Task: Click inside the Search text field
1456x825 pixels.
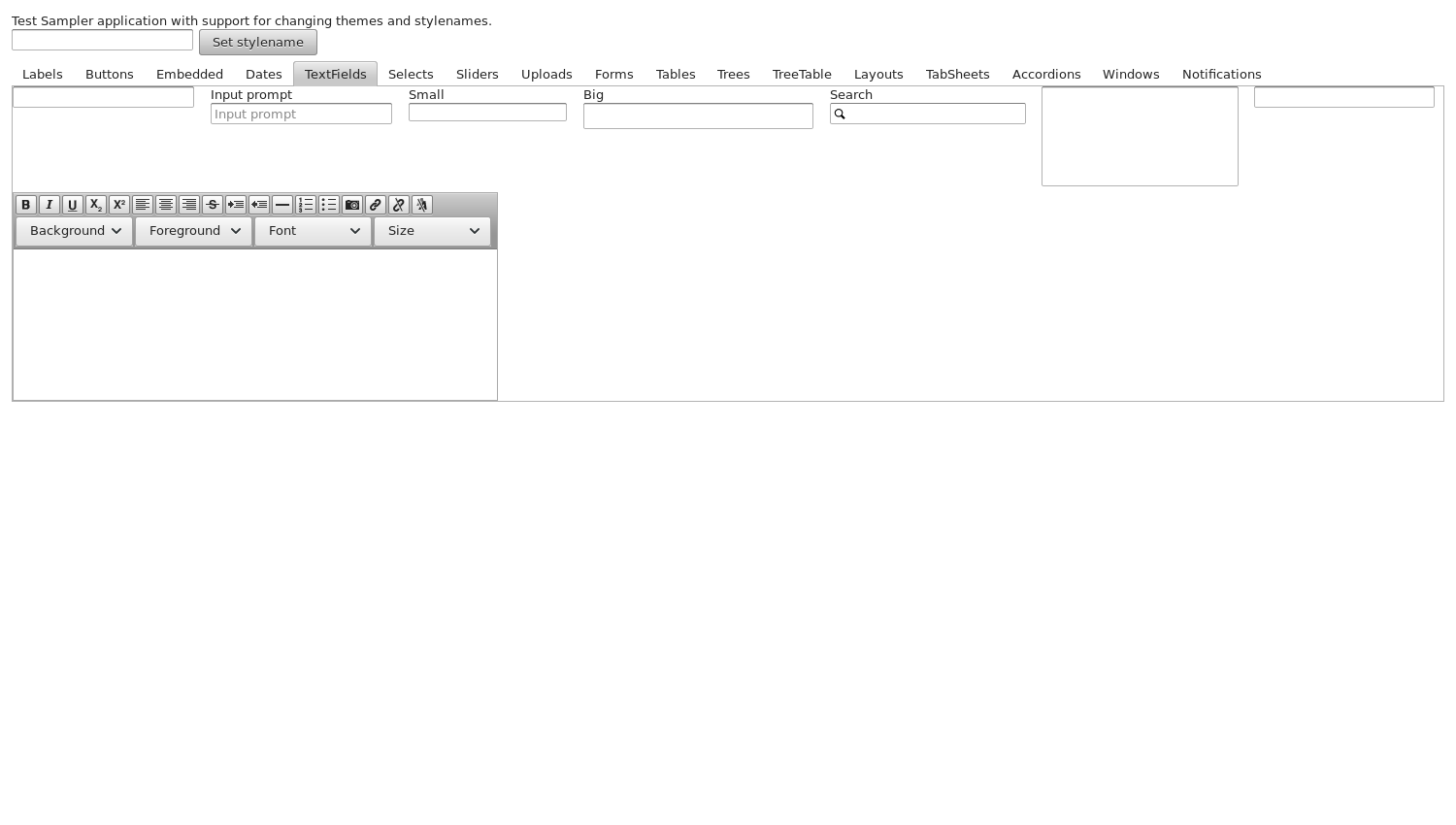Action: (928, 114)
